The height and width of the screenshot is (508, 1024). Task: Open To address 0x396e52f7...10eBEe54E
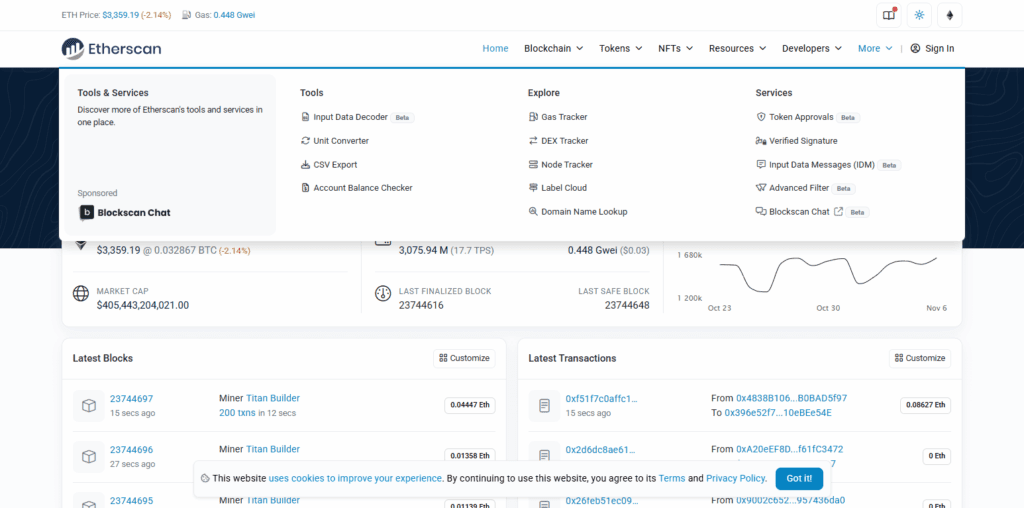tap(778, 413)
